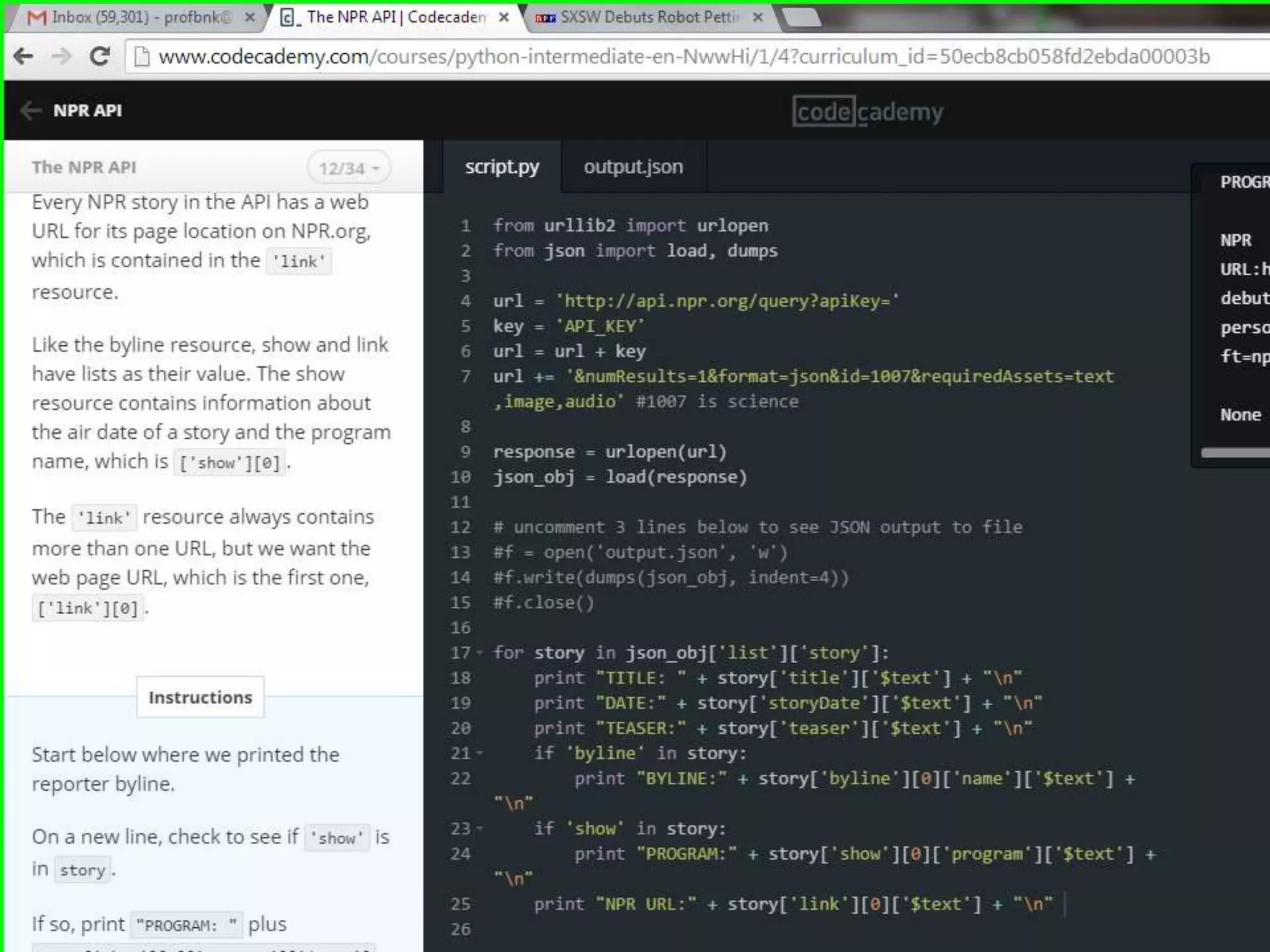Close the Inbox Gmail tab

249,17
